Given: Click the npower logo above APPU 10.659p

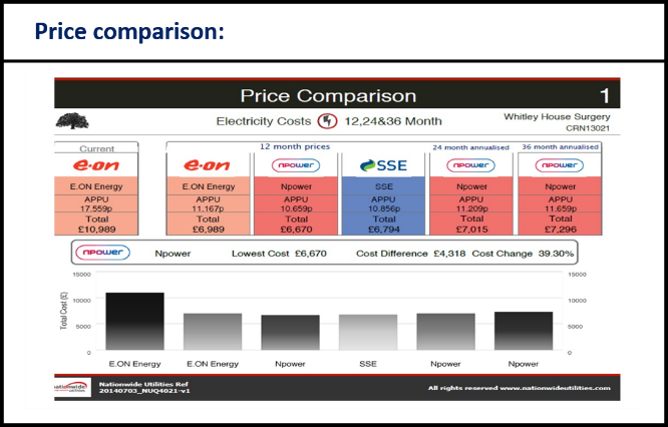Looking at the screenshot, I should click(x=296, y=165).
